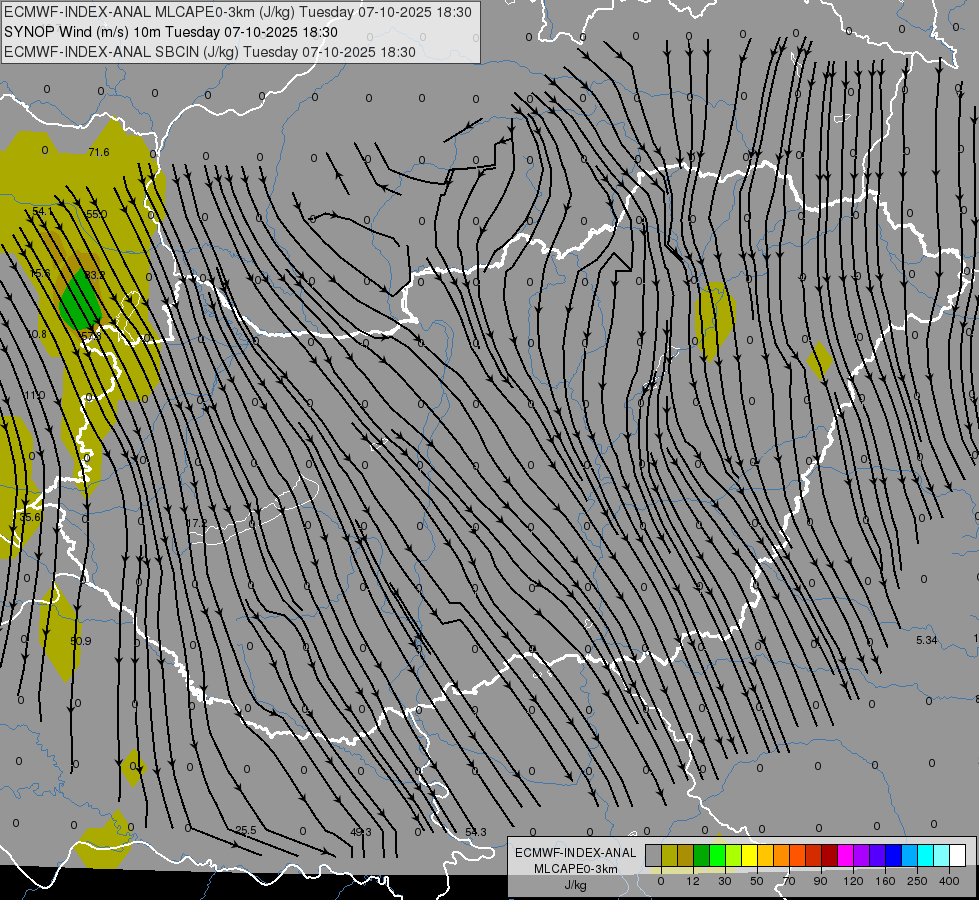Click the 25.5 value near bottom
This screenshot has height=900, width=979.
[x=246, y=830]
